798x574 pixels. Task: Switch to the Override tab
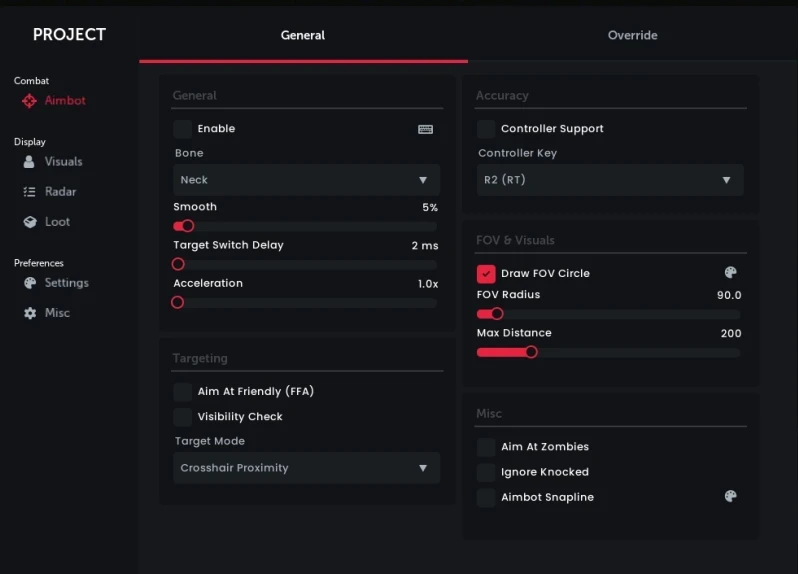633,35
